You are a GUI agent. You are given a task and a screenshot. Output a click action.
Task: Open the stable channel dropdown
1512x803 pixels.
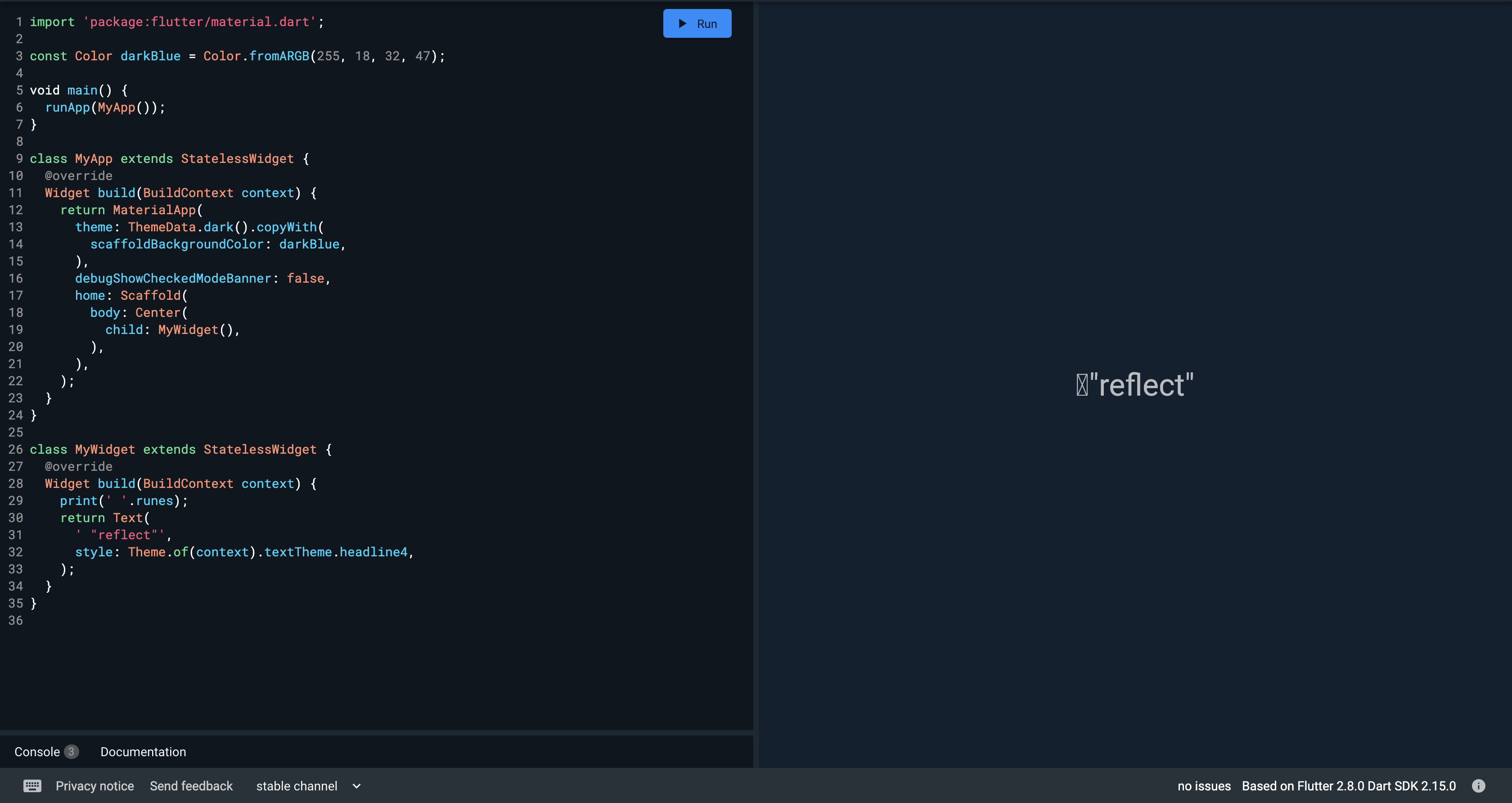[x=308, y=786]
